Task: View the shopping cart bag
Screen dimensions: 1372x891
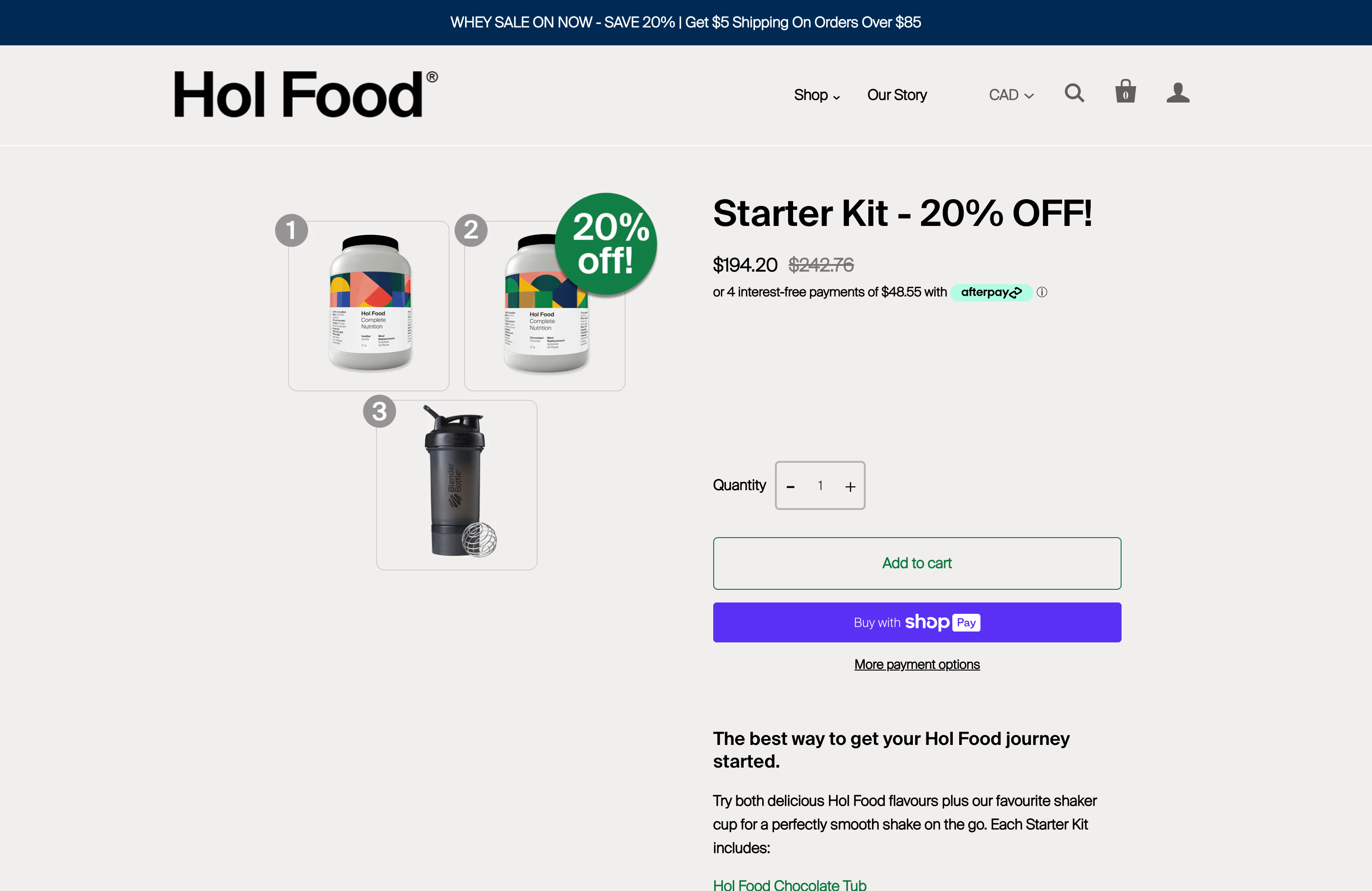Action: (1125, 92)
